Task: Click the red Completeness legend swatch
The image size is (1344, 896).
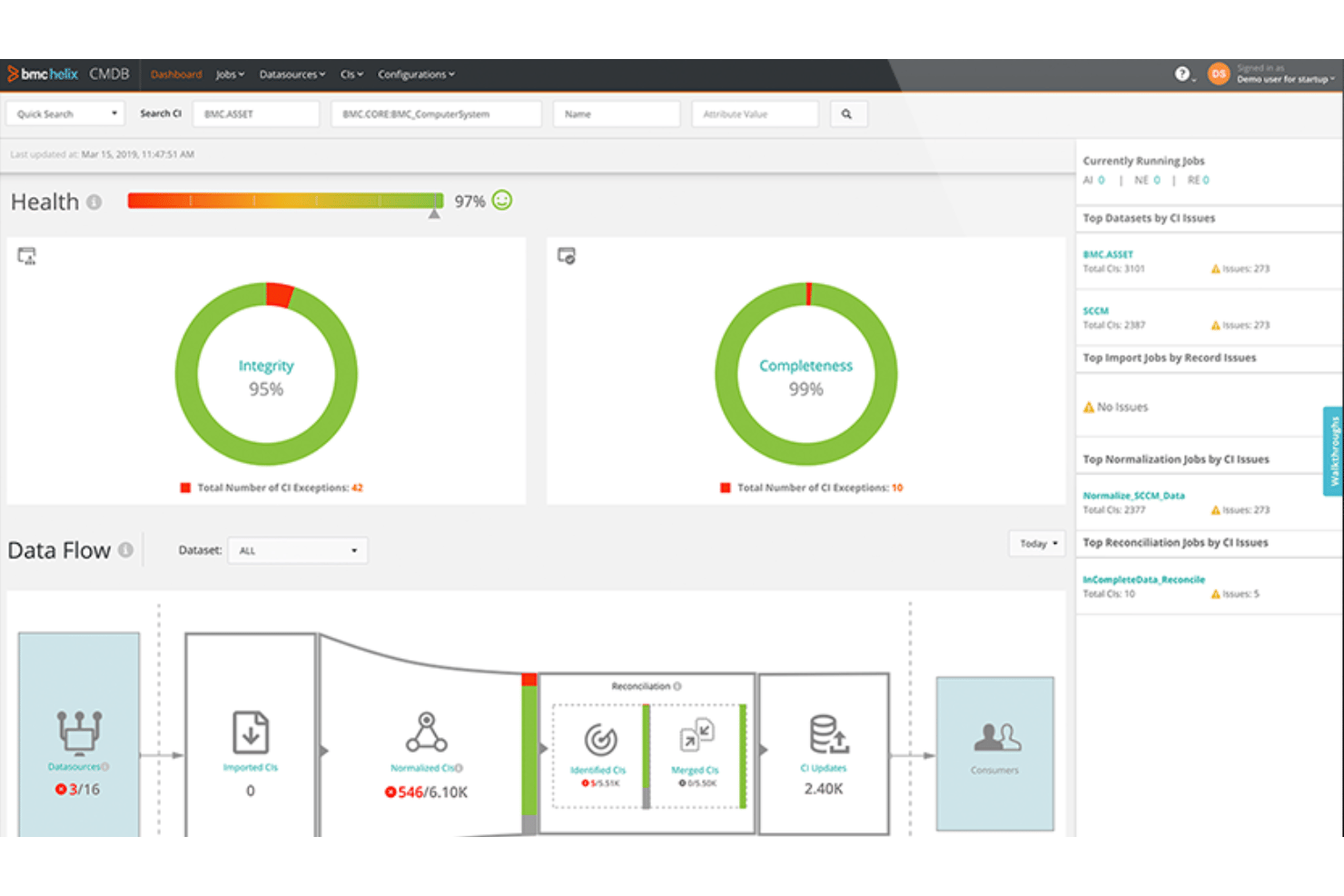Action: pyautogui.click(x=726, y=488)
